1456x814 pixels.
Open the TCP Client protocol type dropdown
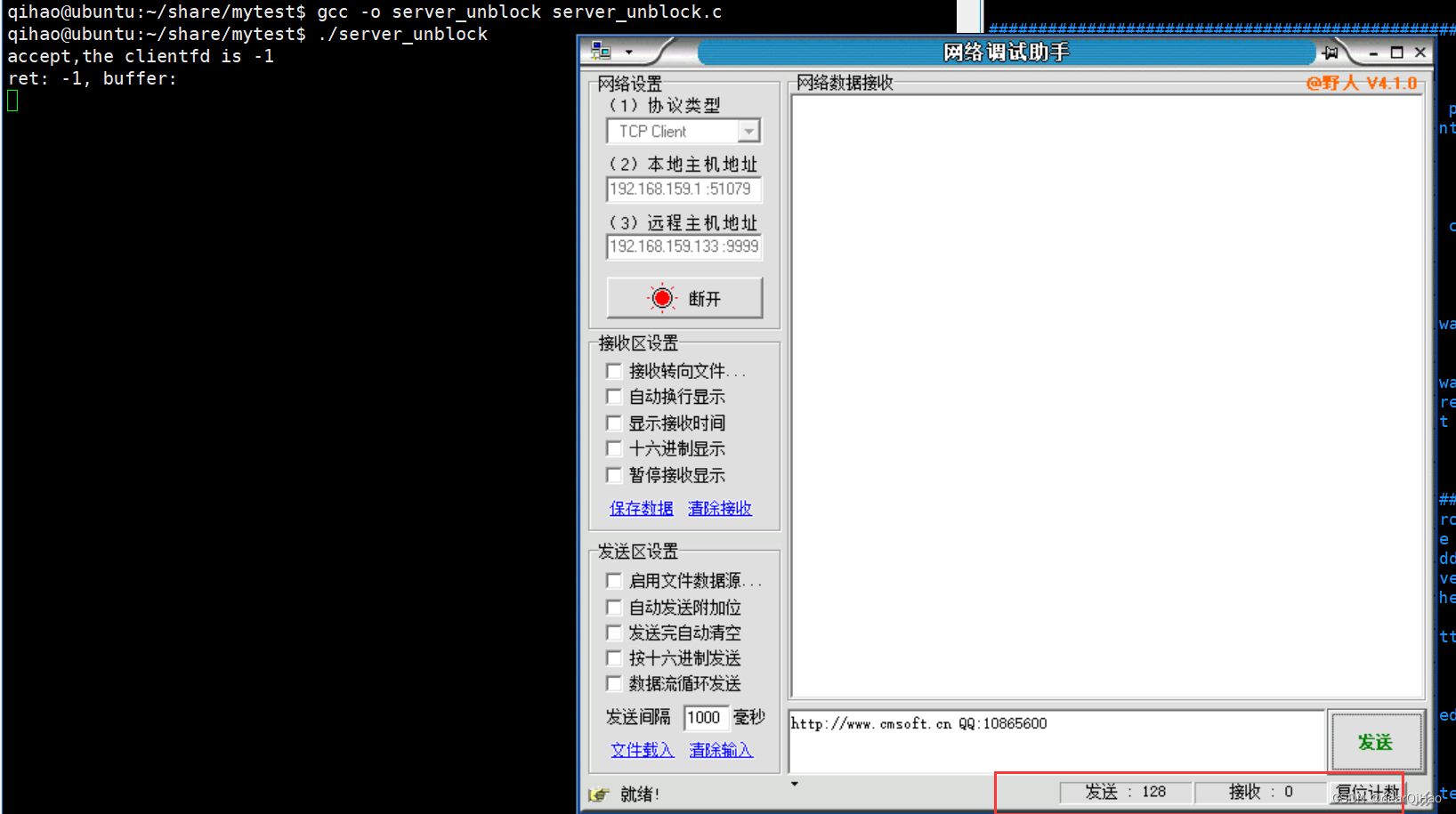click(748, 132)
